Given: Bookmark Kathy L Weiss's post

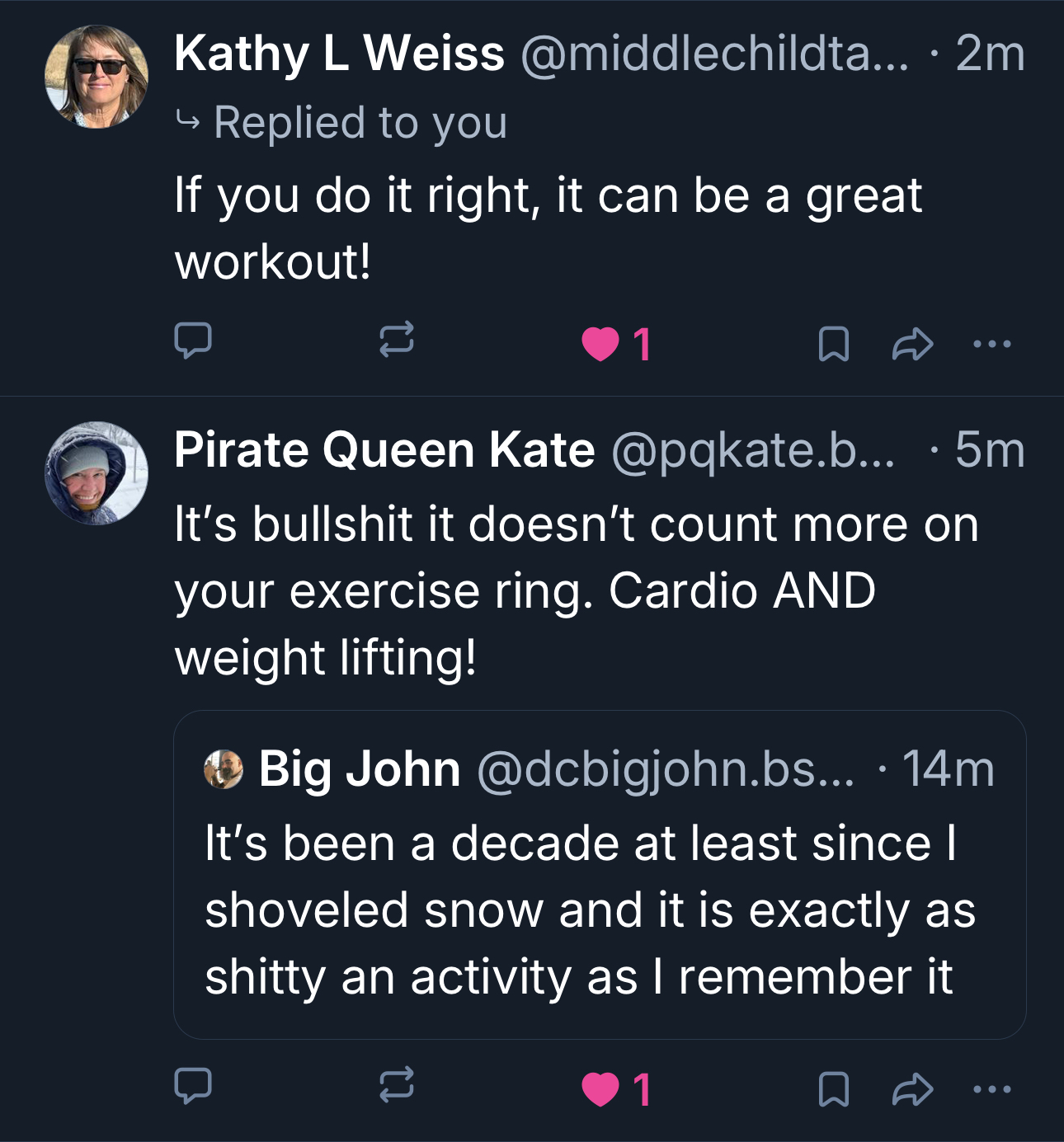Looking at the screenshot, I should [833, 344].
